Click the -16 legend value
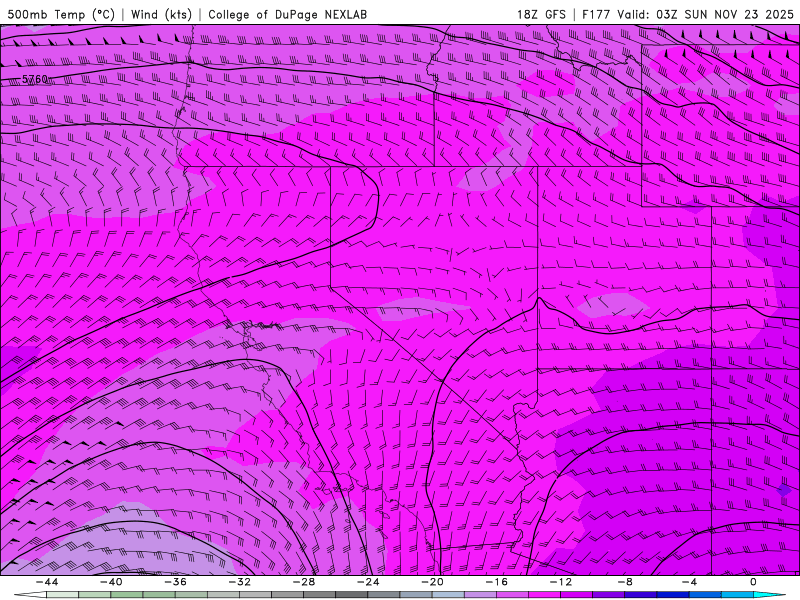800x600 pixels. coord(496,582)
